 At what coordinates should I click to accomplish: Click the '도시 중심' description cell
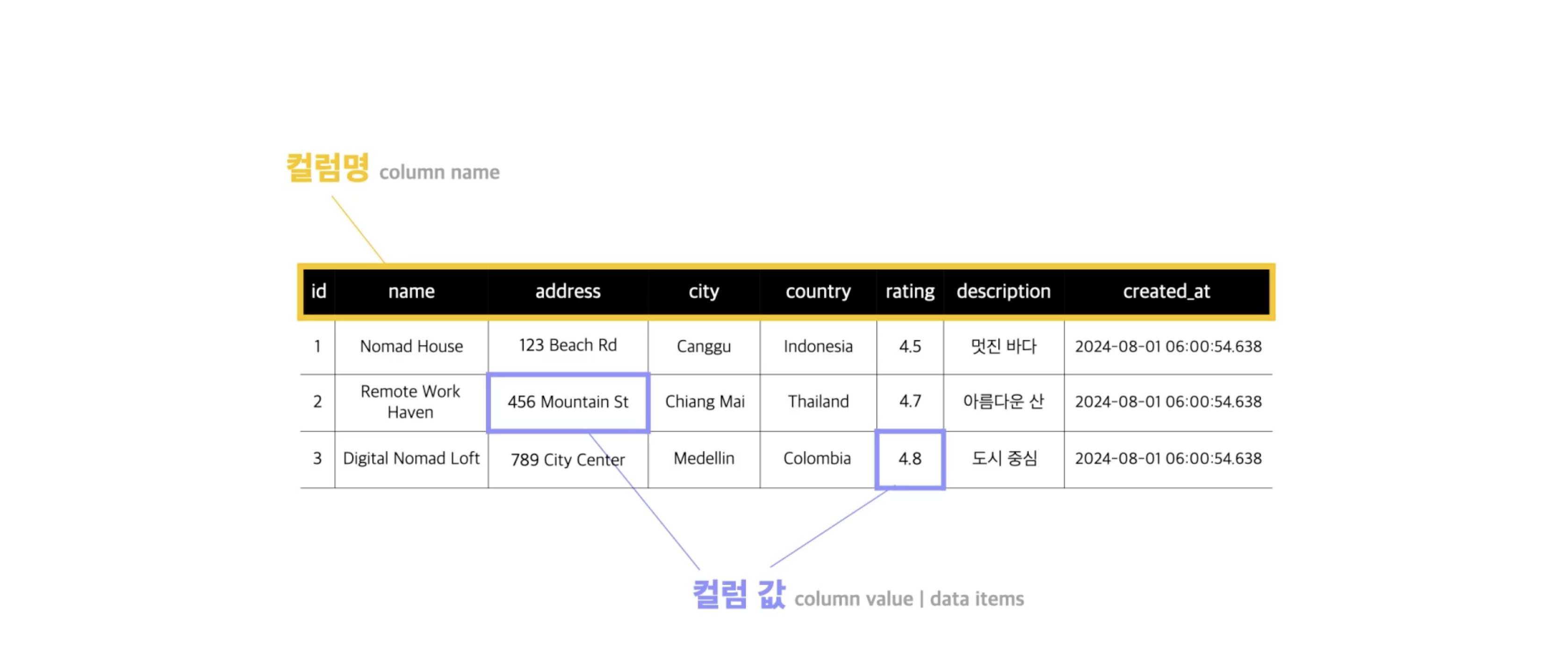pos(1004,459)
